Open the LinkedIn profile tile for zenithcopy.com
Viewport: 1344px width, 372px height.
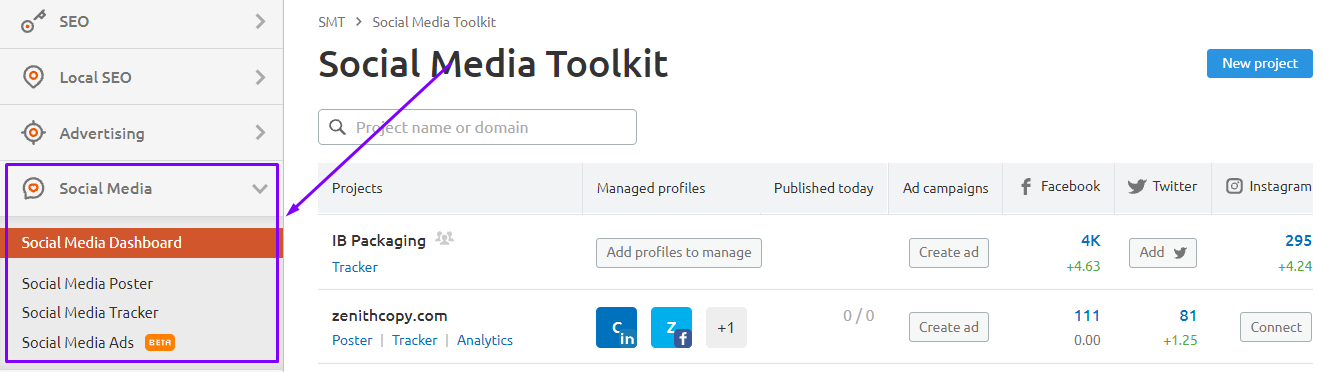pyautogui.click(x=616, y=327)
